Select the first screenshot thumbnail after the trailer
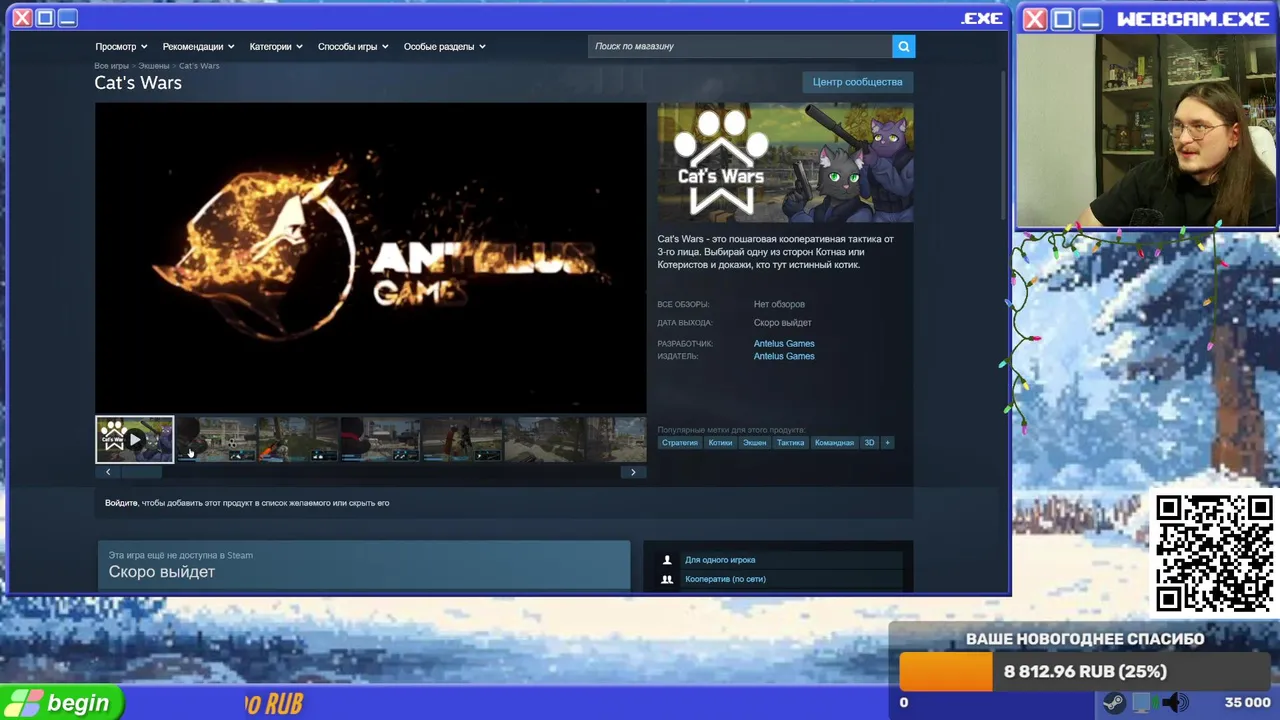This screenshot has width=1280, height=720. [216, 439]
